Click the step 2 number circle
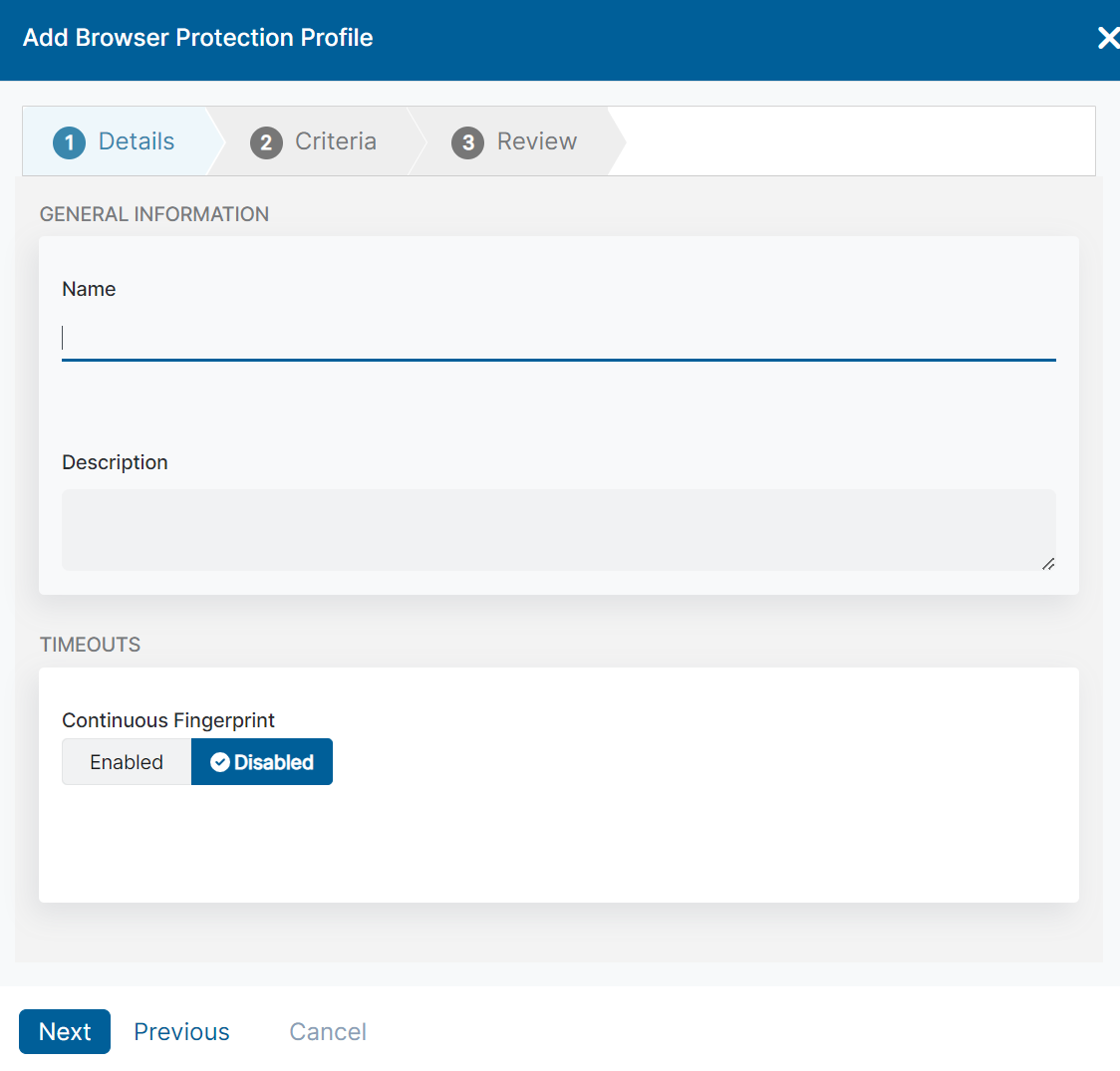Screen dimensions: 1120x1071 tap(266, 142)
